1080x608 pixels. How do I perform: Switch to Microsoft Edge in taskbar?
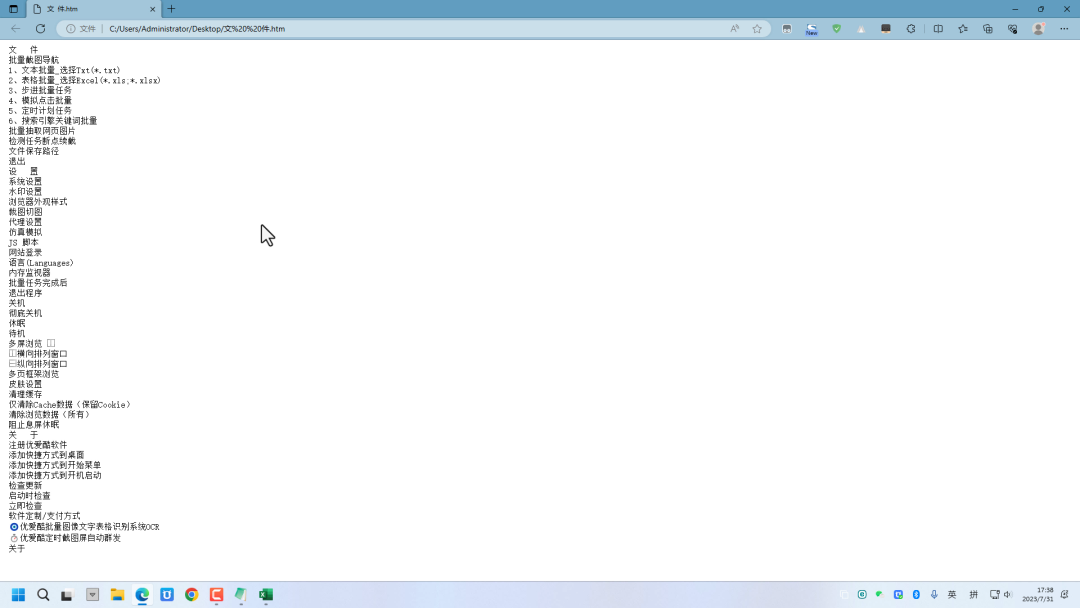(x=143, y=595)
